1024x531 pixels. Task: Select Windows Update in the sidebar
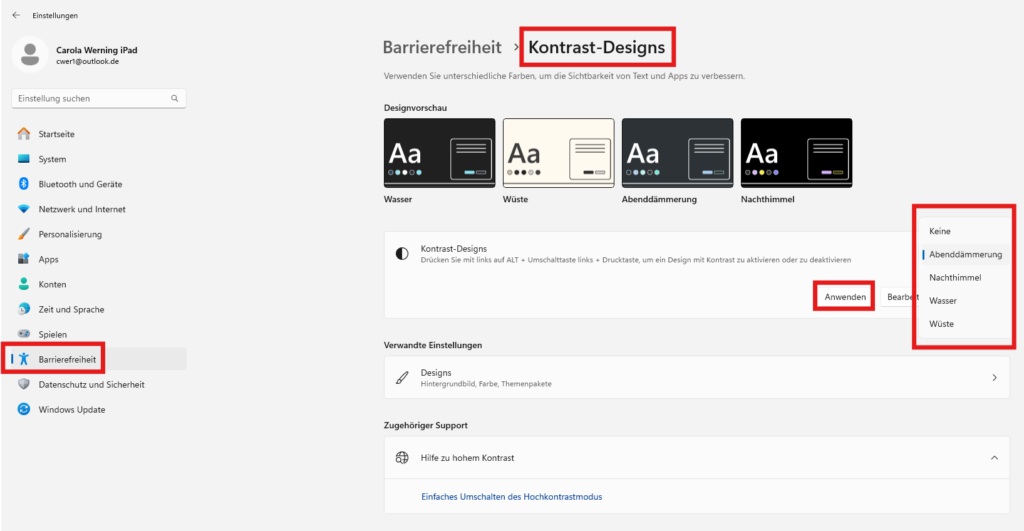[99, 410]
